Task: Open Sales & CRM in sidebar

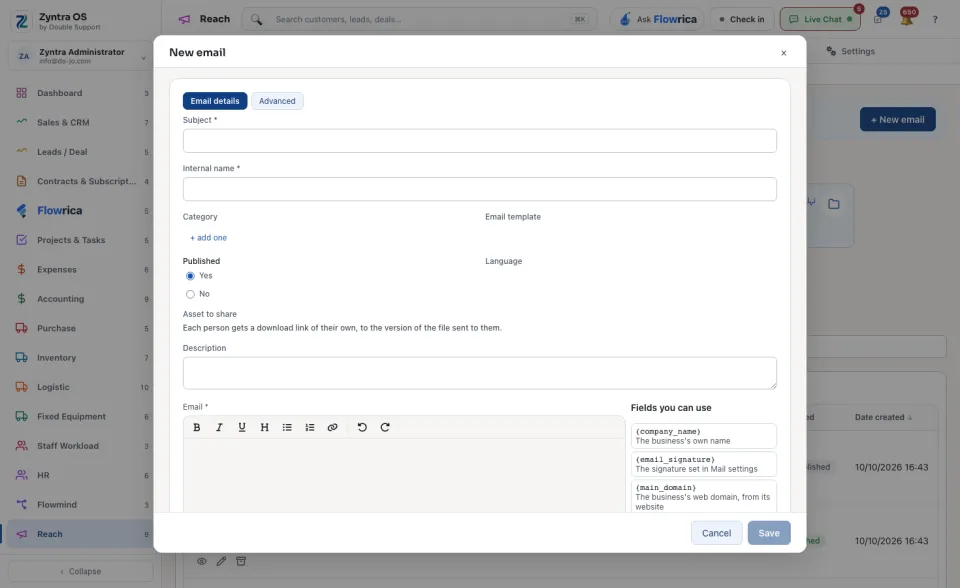Action: [81, 122]
